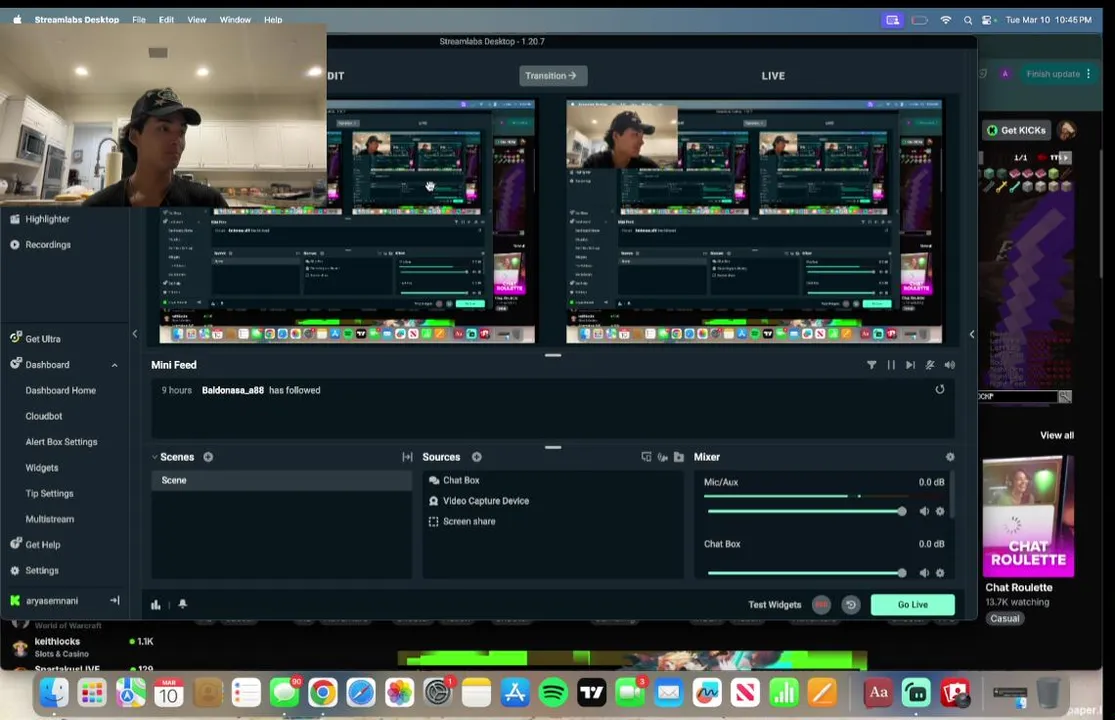1115x720 pixels.
Task: Log out using arrow next to aryasemnani
Action: click(114, 601)
